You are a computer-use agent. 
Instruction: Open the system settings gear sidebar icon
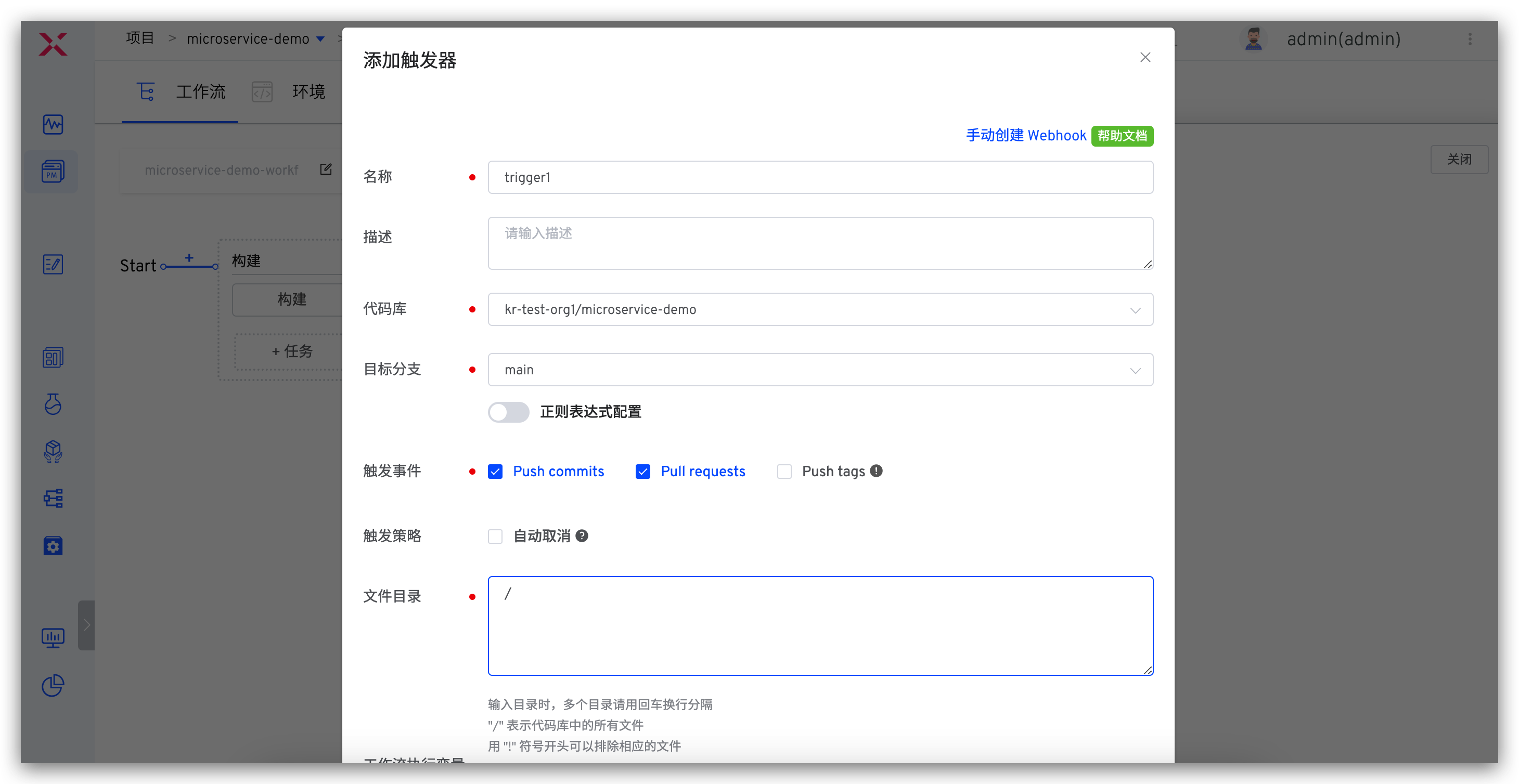click(x=53, y=546)
